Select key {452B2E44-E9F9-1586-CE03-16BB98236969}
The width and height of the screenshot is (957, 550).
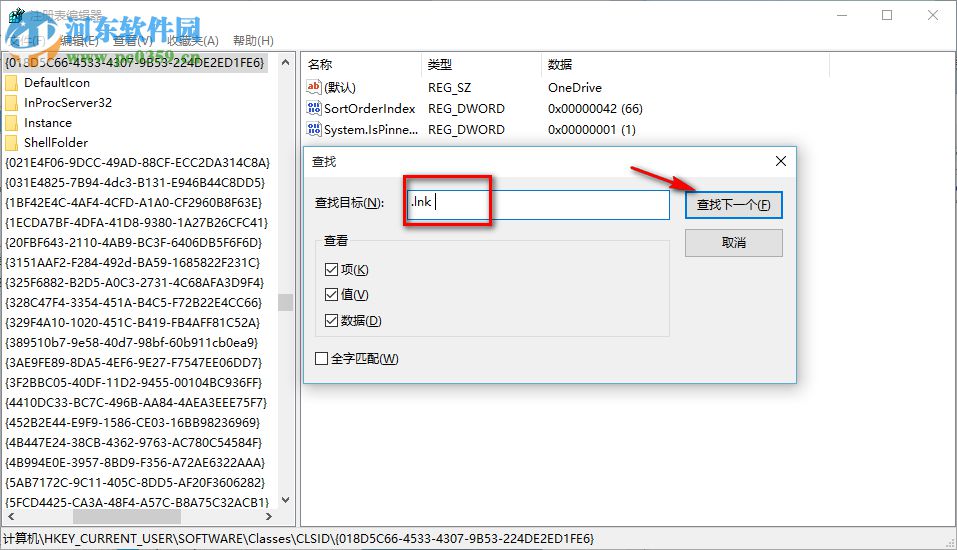(132, 423)
